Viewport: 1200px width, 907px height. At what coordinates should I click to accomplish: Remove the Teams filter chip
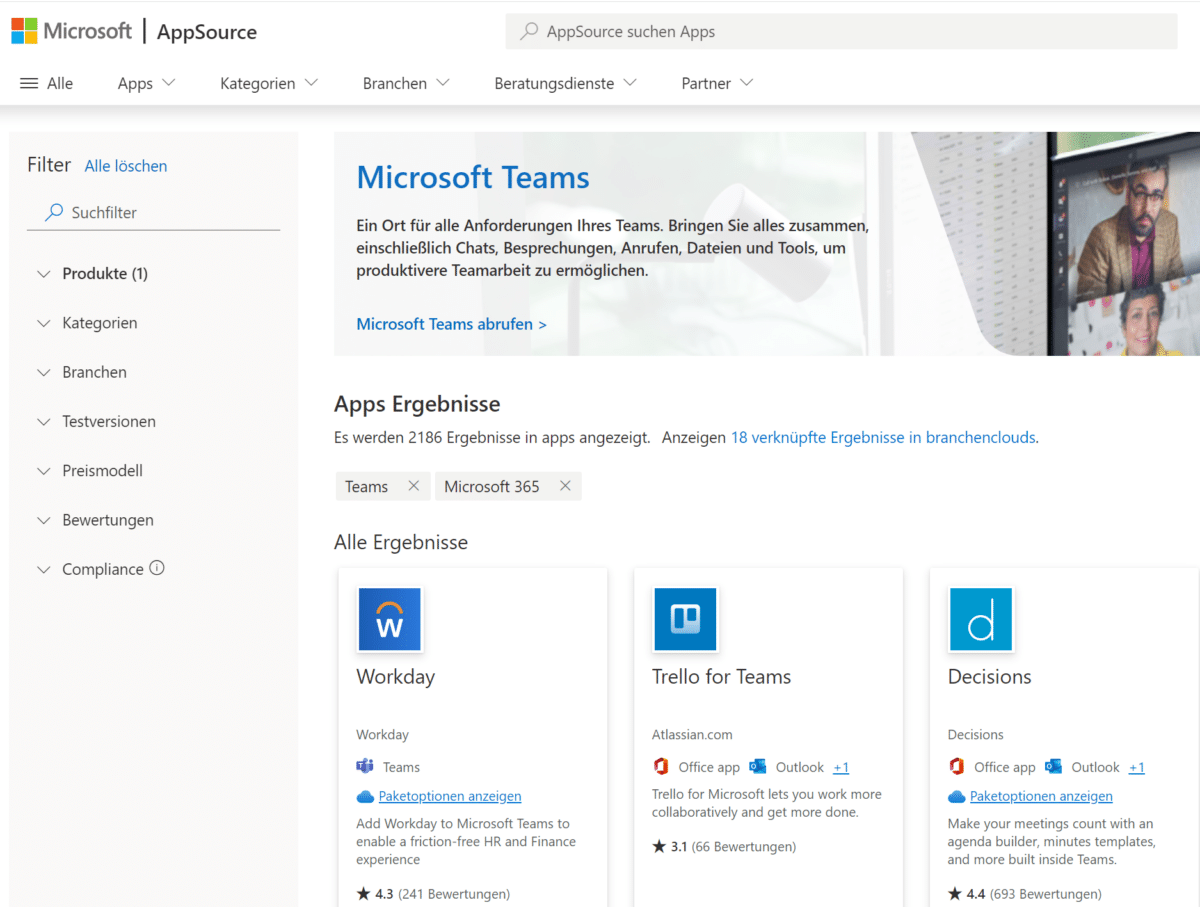pos(413,486)
